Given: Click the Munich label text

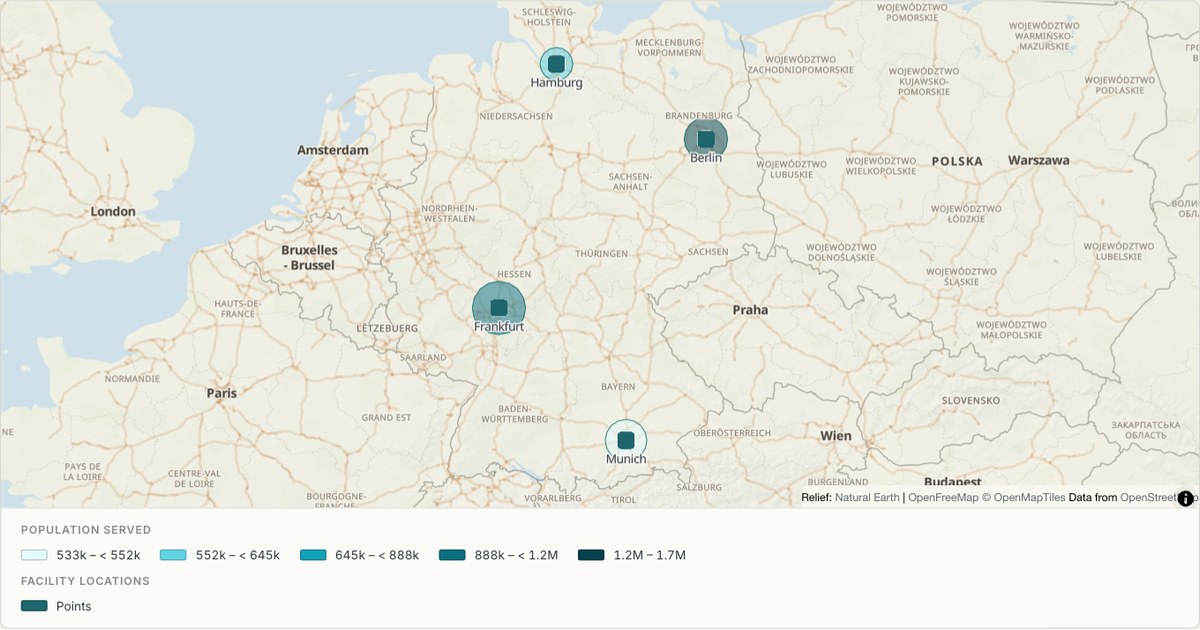Looking at the screenshot, I should [x=626, y=459].
